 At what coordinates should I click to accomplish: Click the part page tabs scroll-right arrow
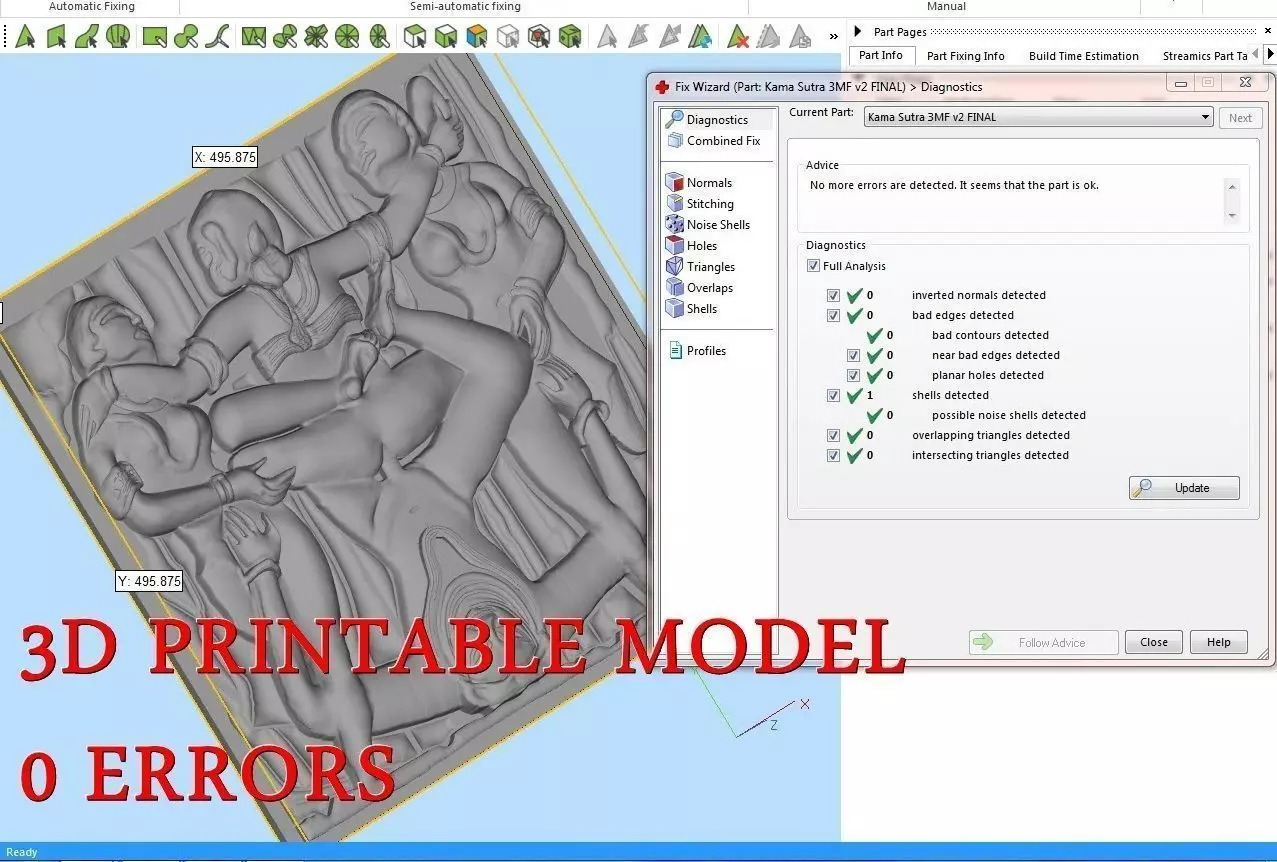pos(1270,54)
